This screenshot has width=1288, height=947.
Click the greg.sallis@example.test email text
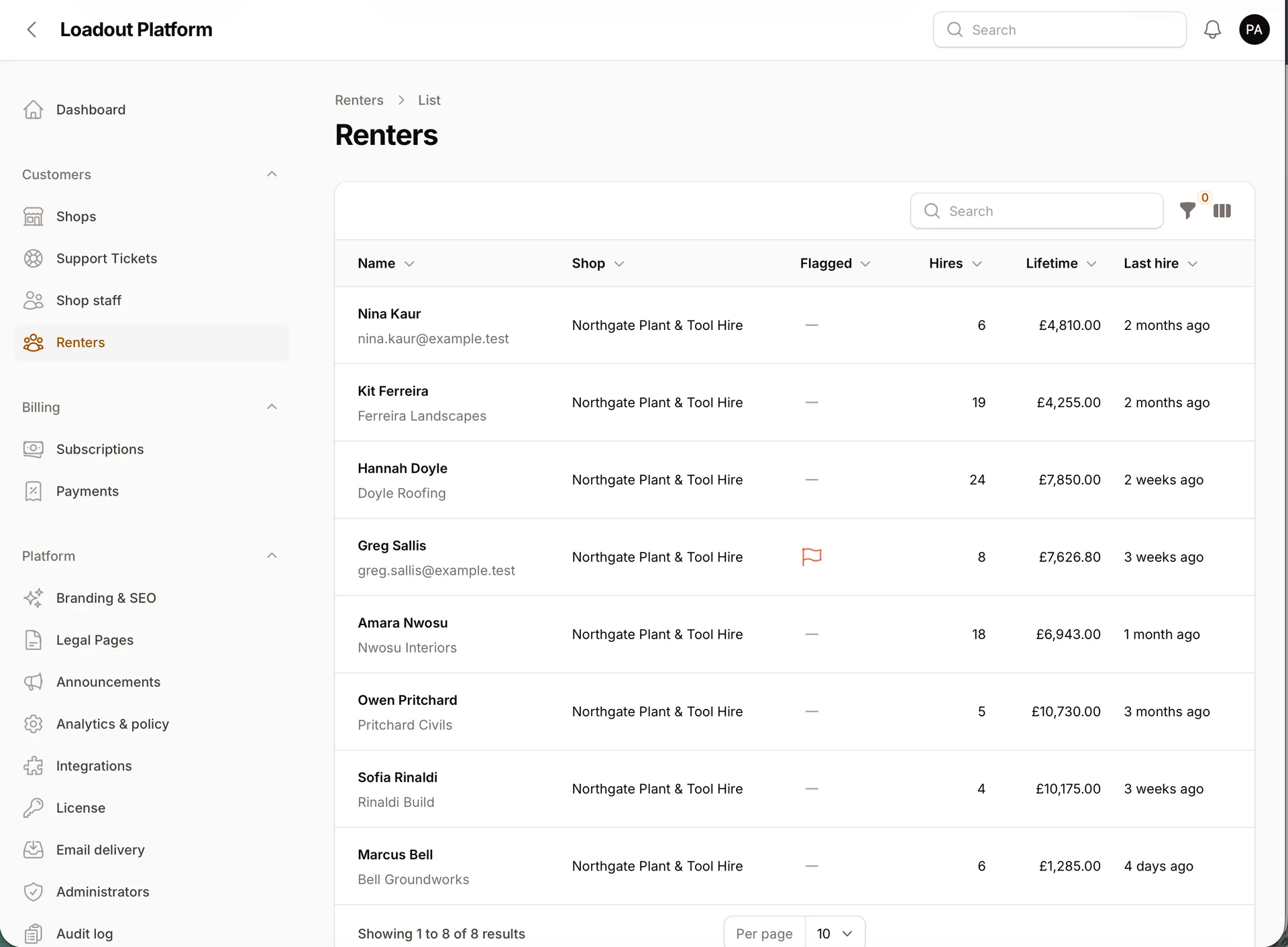click(x=436, y=571)
